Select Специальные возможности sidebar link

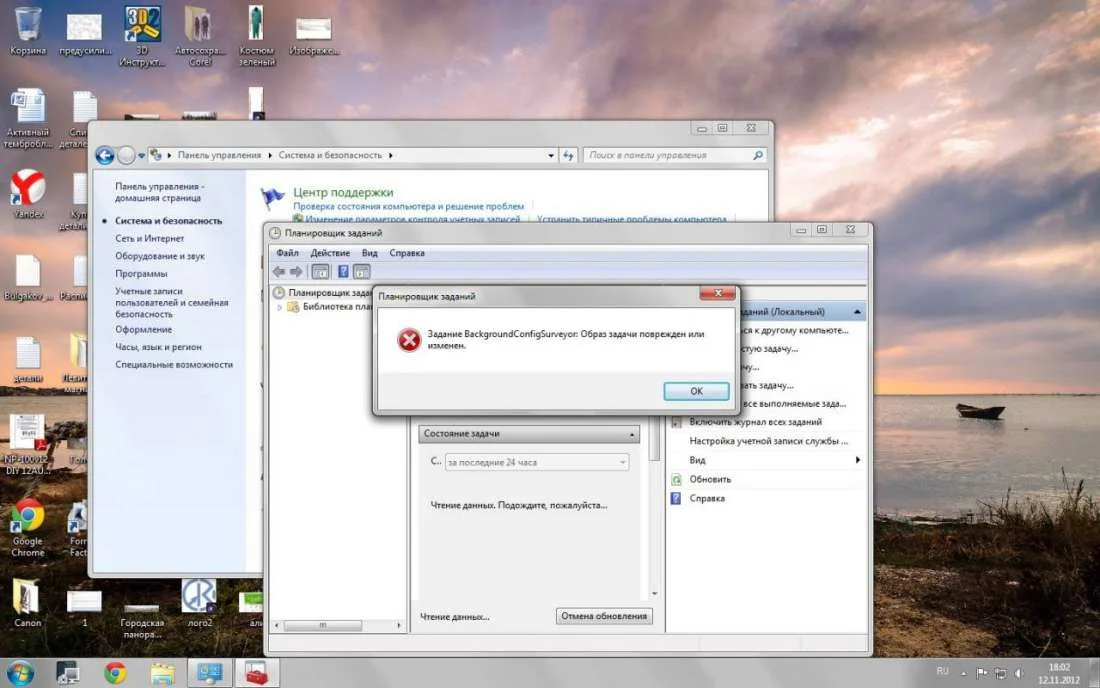click(173, 365)
